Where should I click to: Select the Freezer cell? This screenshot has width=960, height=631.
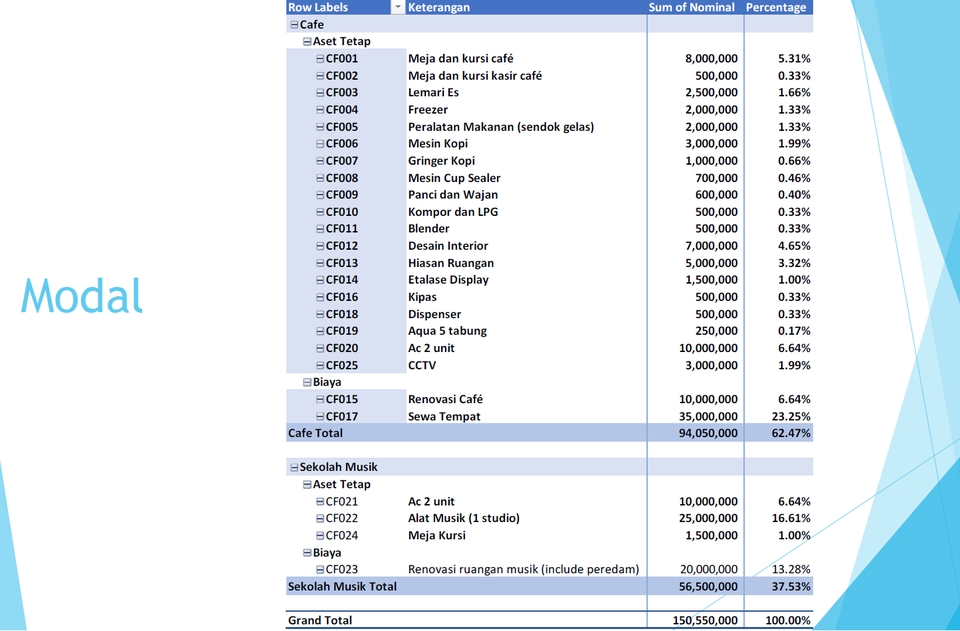click(428, 110)
